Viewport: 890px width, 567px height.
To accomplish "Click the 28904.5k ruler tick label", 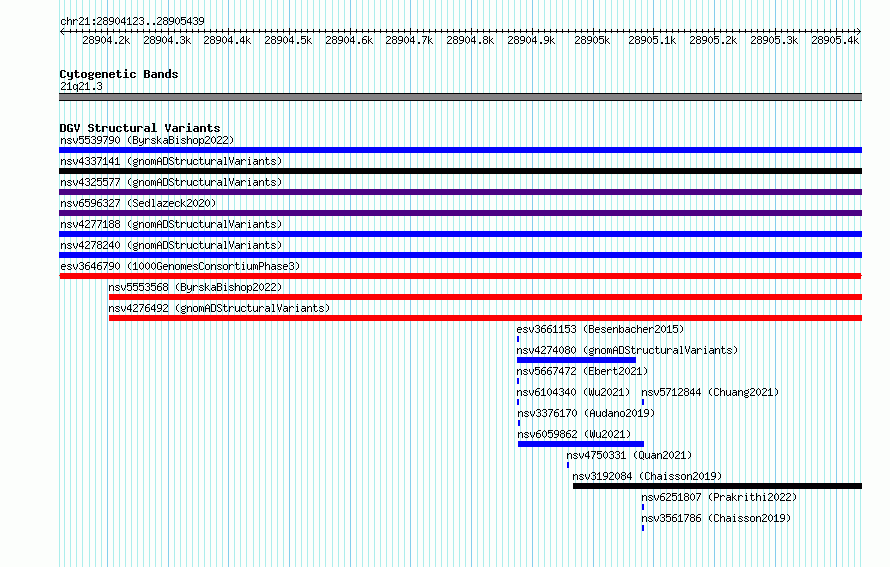I will 288,40.
